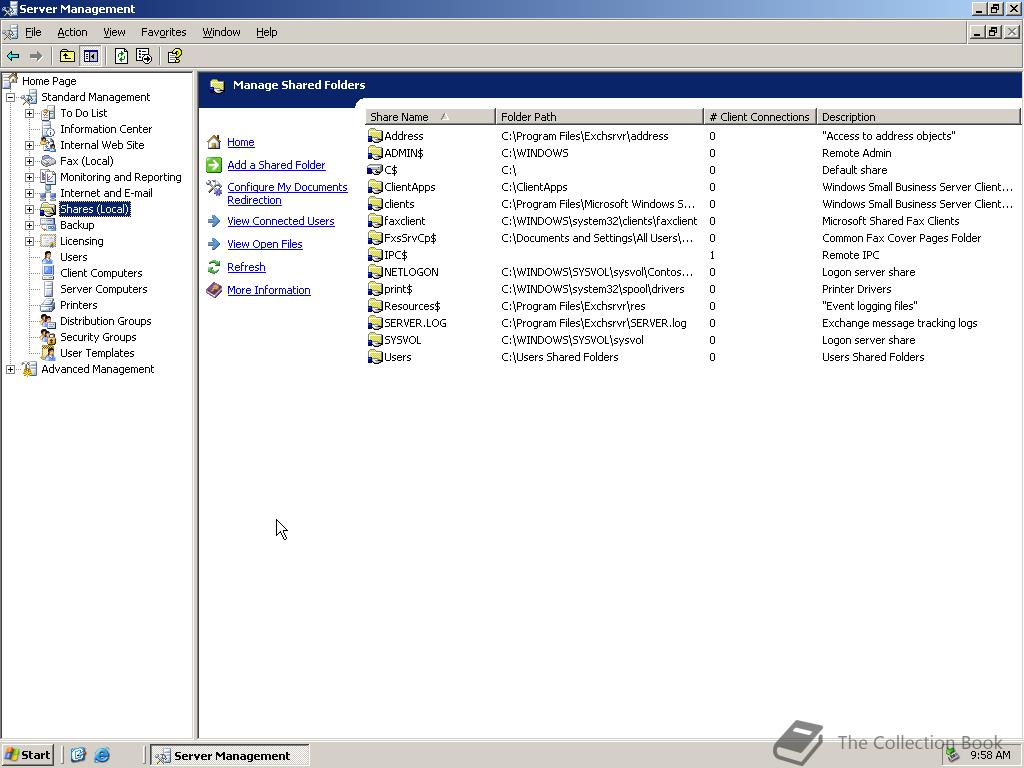Screen dimensions: 1024x768
Task: Click the Users share folder icon
Action: [375, 357]
